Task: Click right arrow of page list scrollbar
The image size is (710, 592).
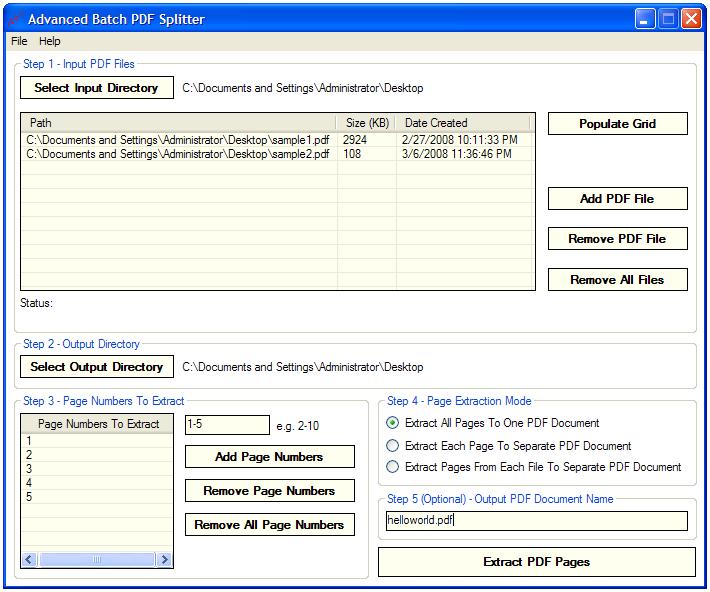Action: point(165,560)
